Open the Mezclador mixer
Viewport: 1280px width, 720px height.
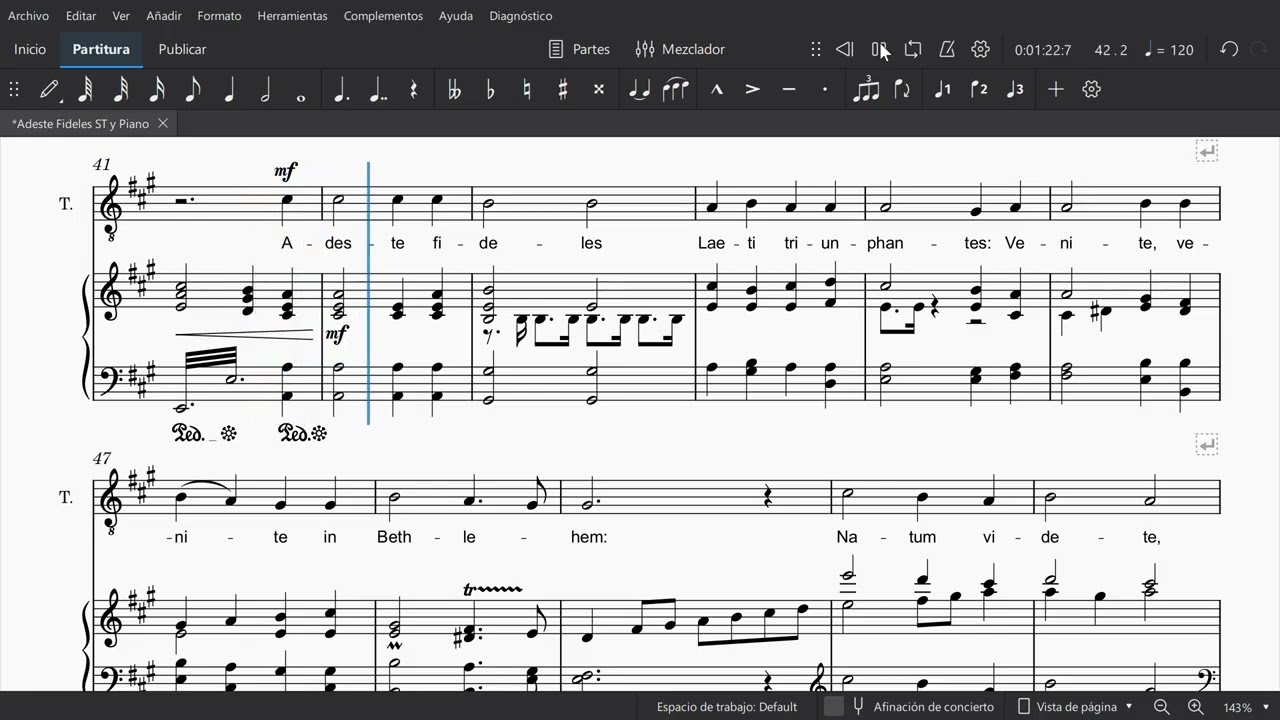click(x=680, y=49)
